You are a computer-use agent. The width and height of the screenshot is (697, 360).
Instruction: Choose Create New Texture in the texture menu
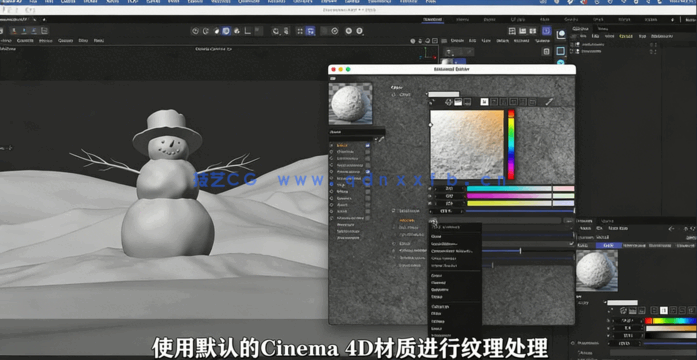click(452, 251)
